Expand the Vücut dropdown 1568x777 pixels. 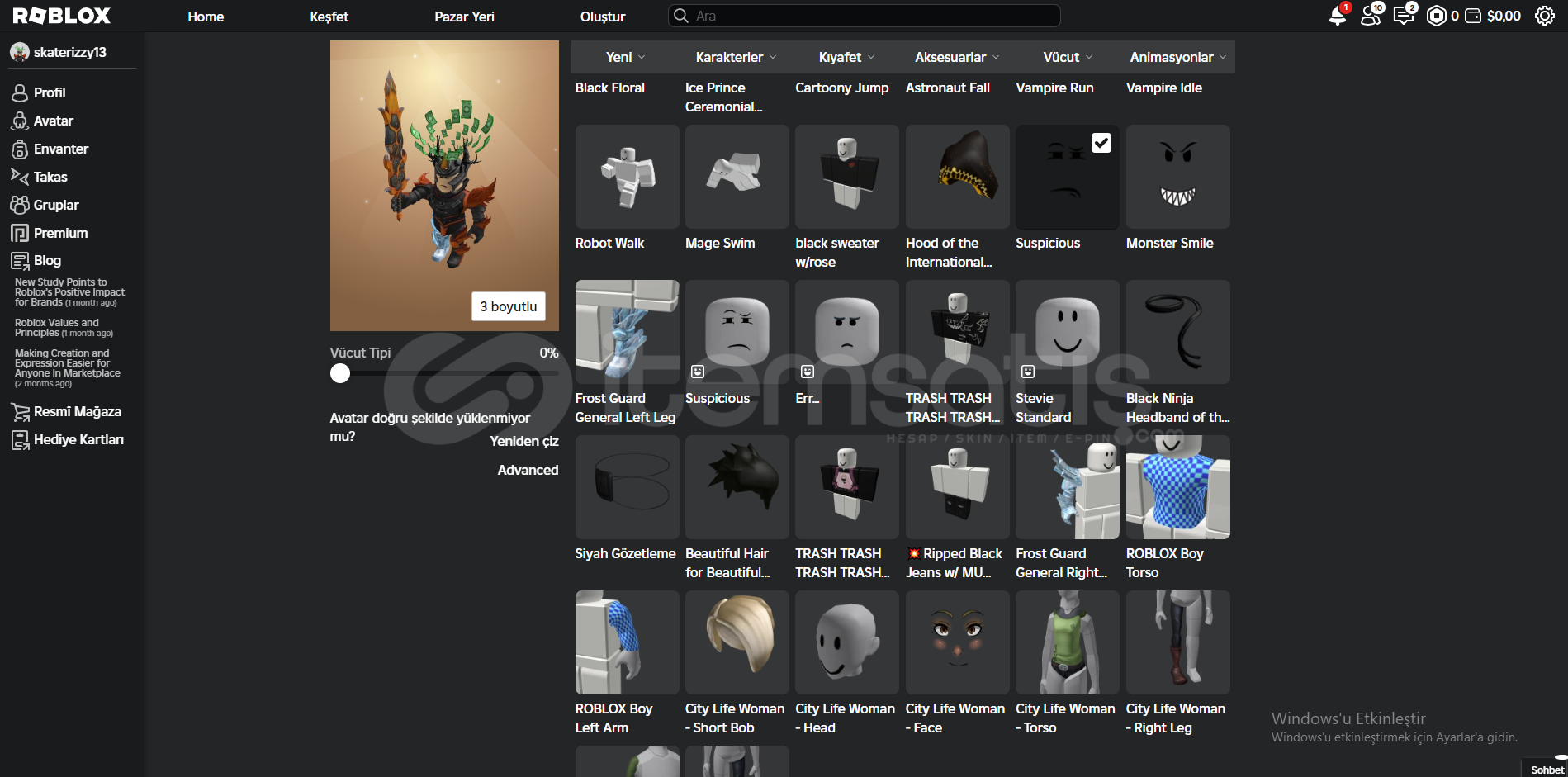1068,57
